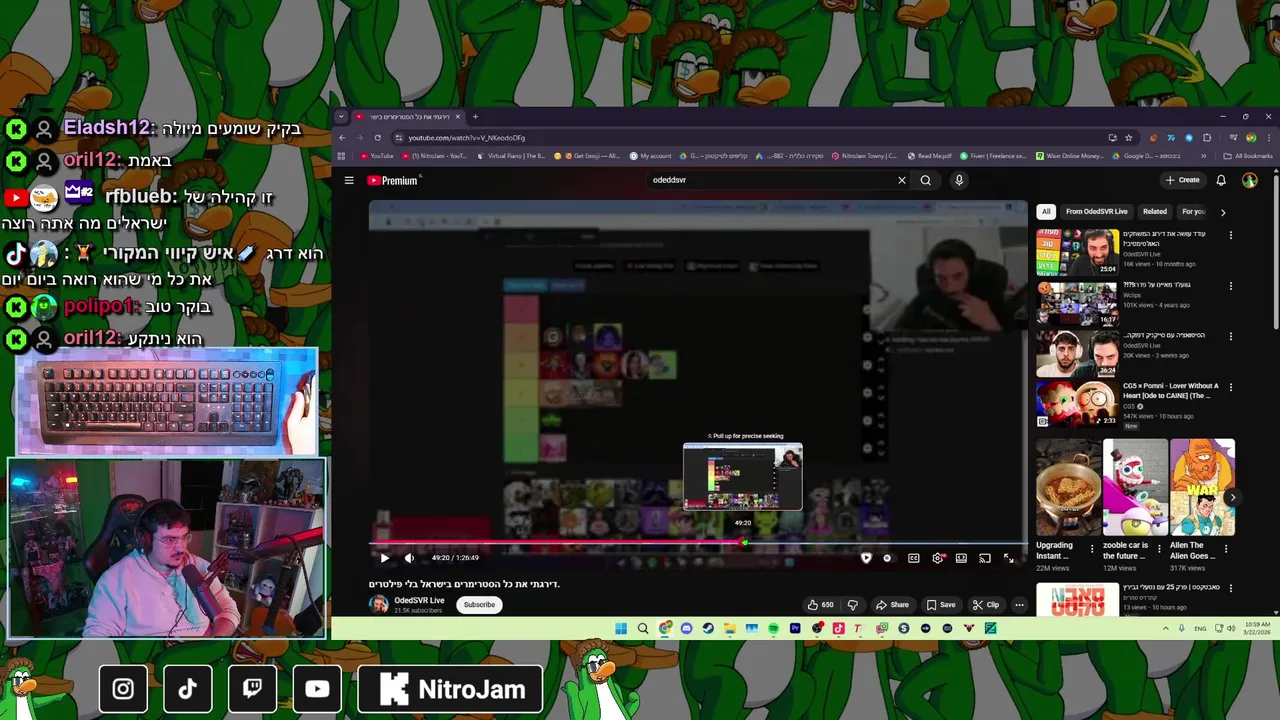Run the YouTube search magnifier button
1280x720 pixels.
[x=926, y=180]
